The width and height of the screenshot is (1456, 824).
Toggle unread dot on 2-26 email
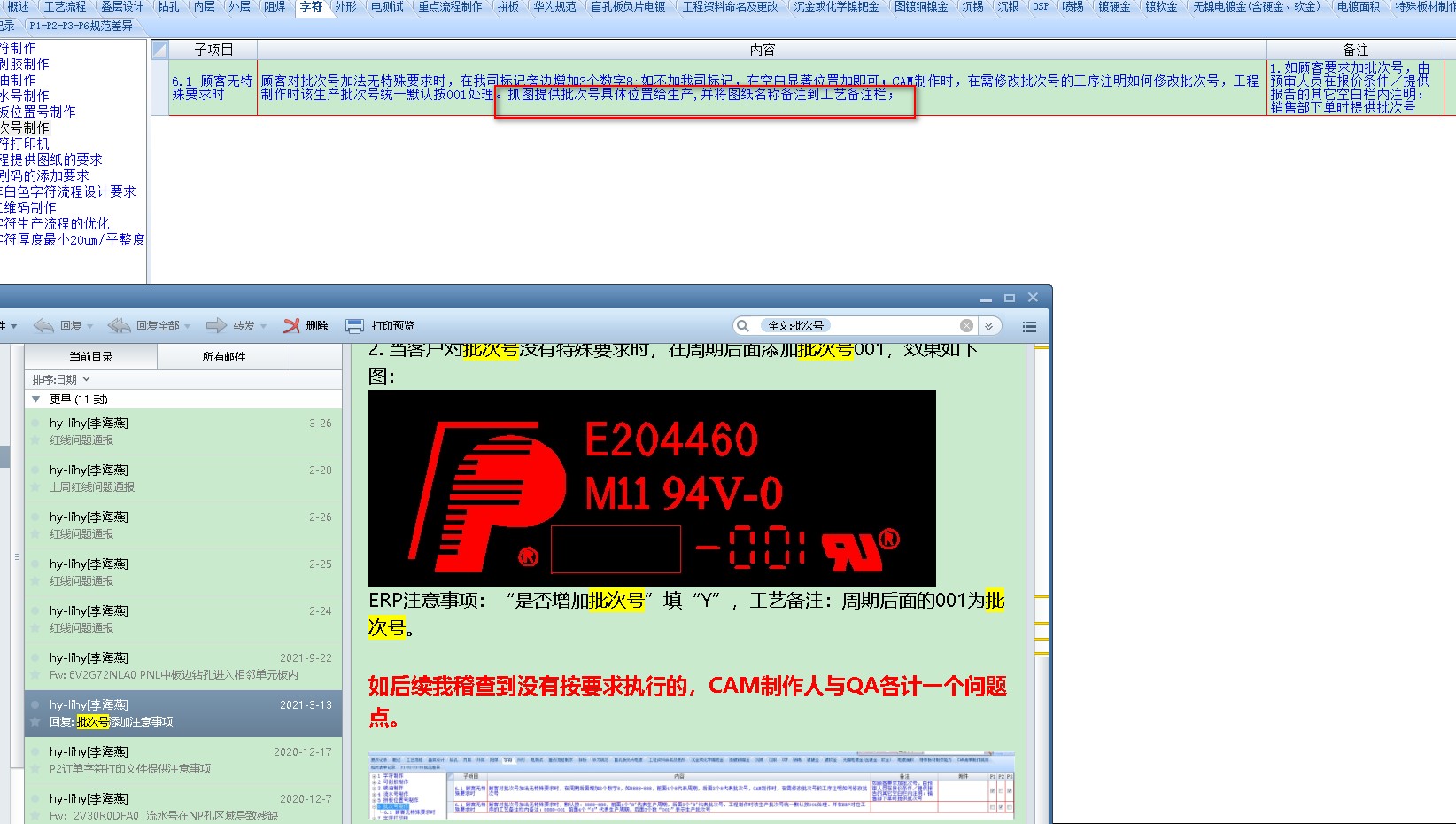point(35,517)
